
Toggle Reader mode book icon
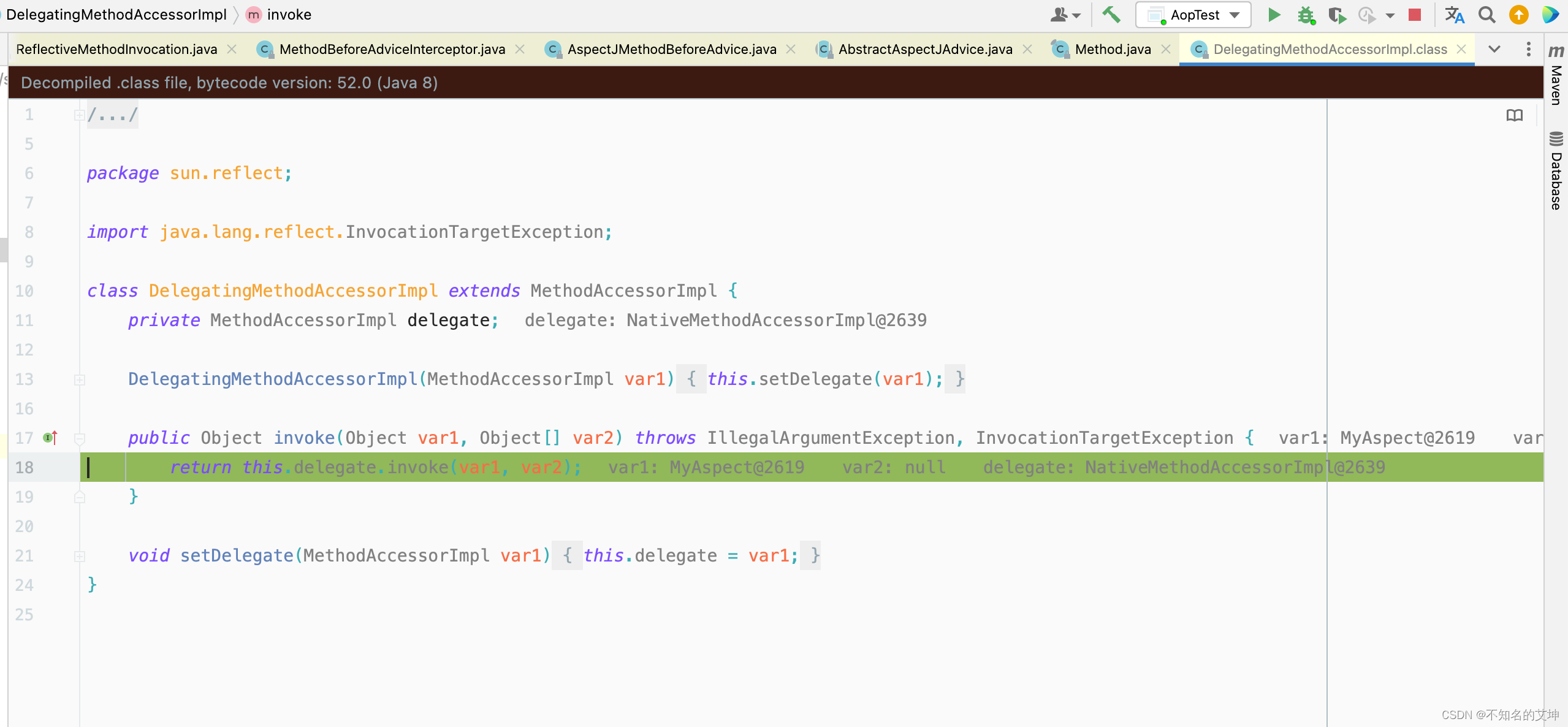click(1514, 115)
